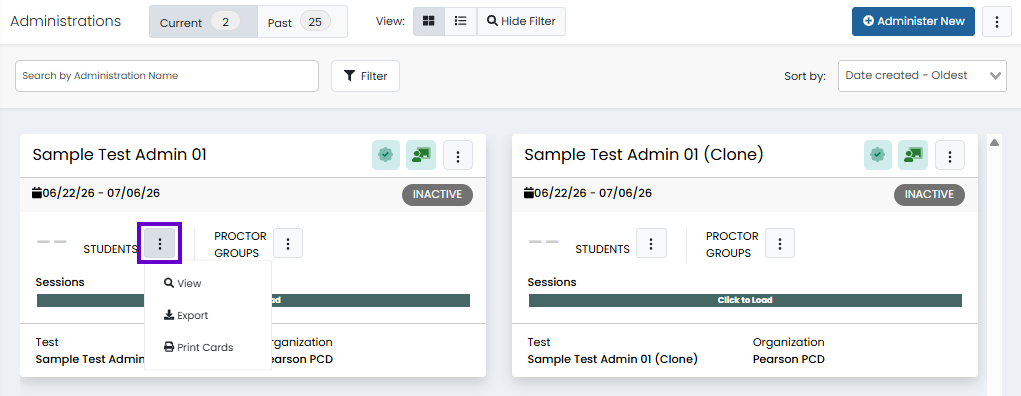Focus the Search by Administration Name field
This screenshot has height=396, width=1021.
(x=167, y=76)
